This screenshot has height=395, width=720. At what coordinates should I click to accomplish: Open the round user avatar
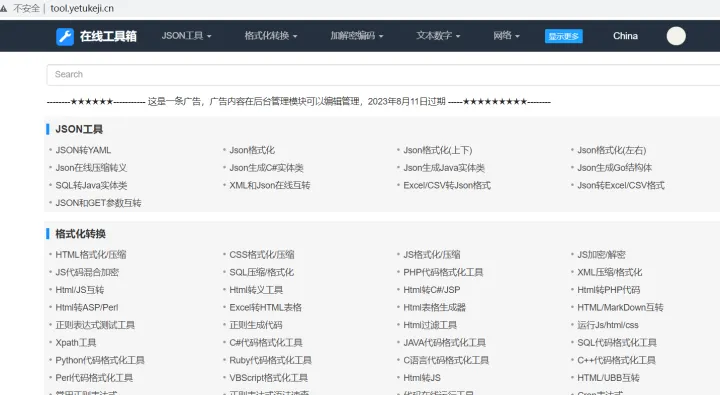[676, 36]
